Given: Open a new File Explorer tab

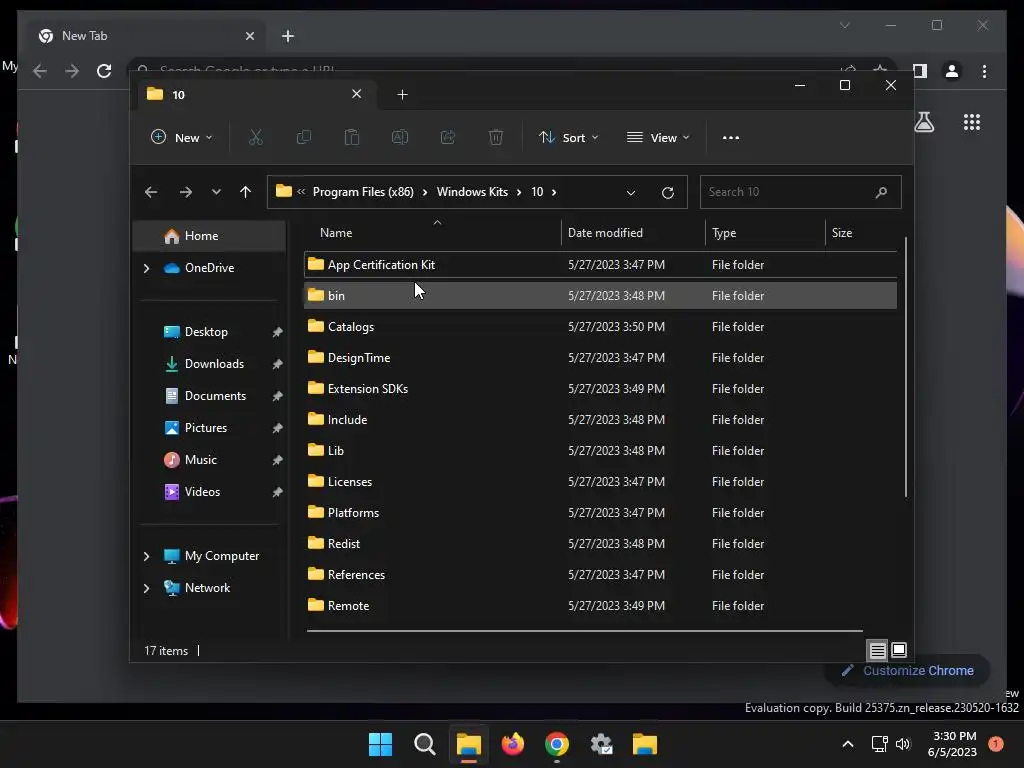Looking at the screenshot, I should 402,95.
